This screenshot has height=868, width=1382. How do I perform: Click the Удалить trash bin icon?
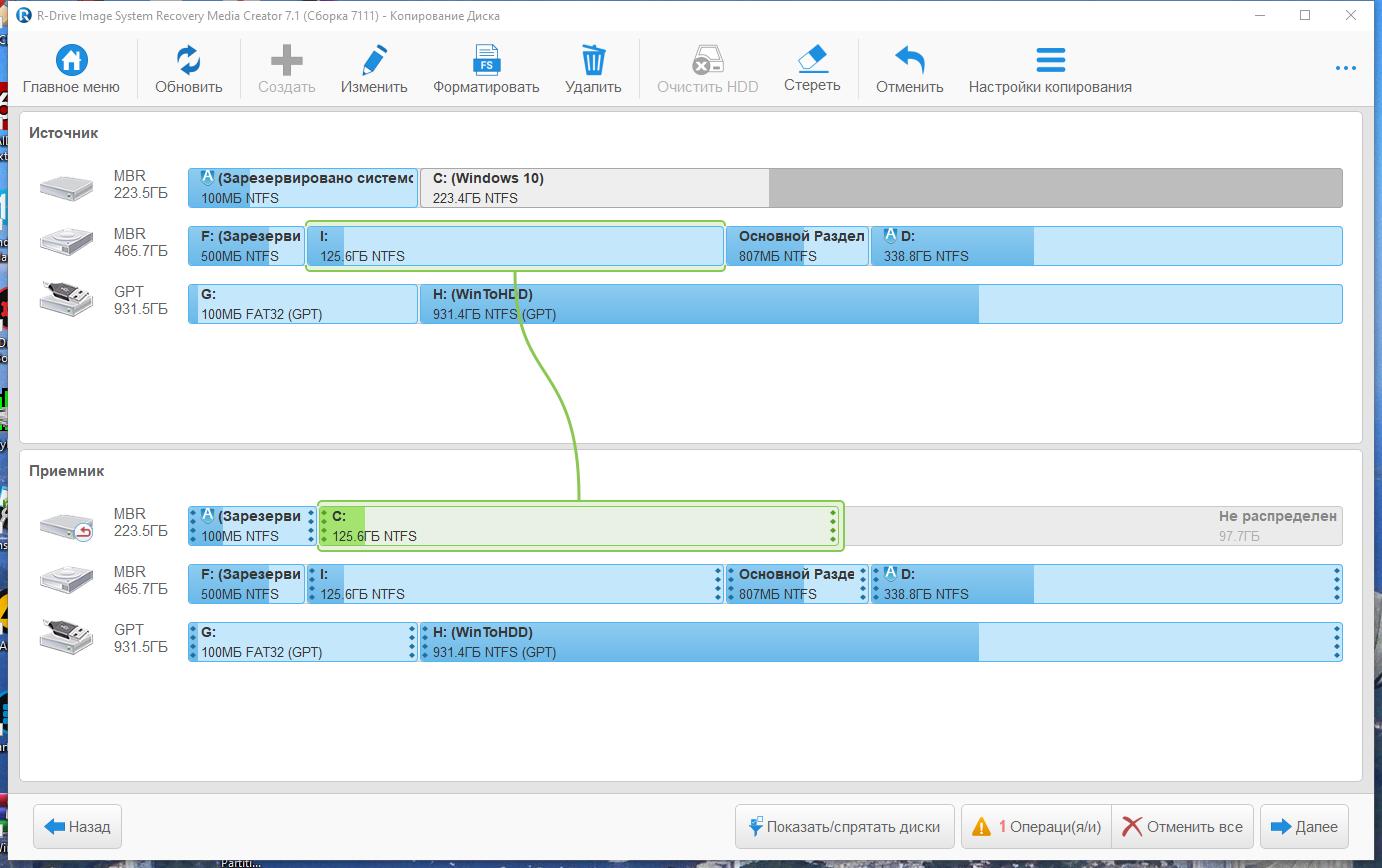[593, 61]
